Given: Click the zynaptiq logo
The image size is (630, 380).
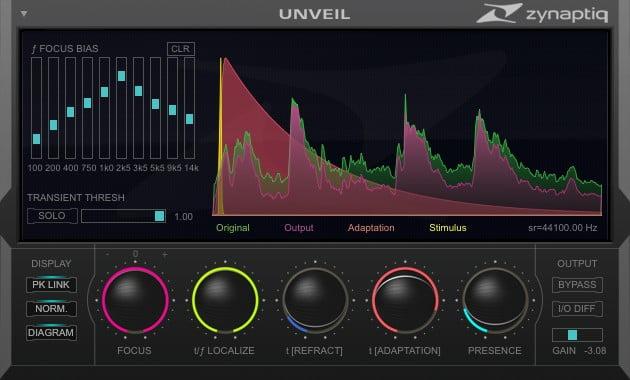Looking at the screenshot, I should point(542,13).
